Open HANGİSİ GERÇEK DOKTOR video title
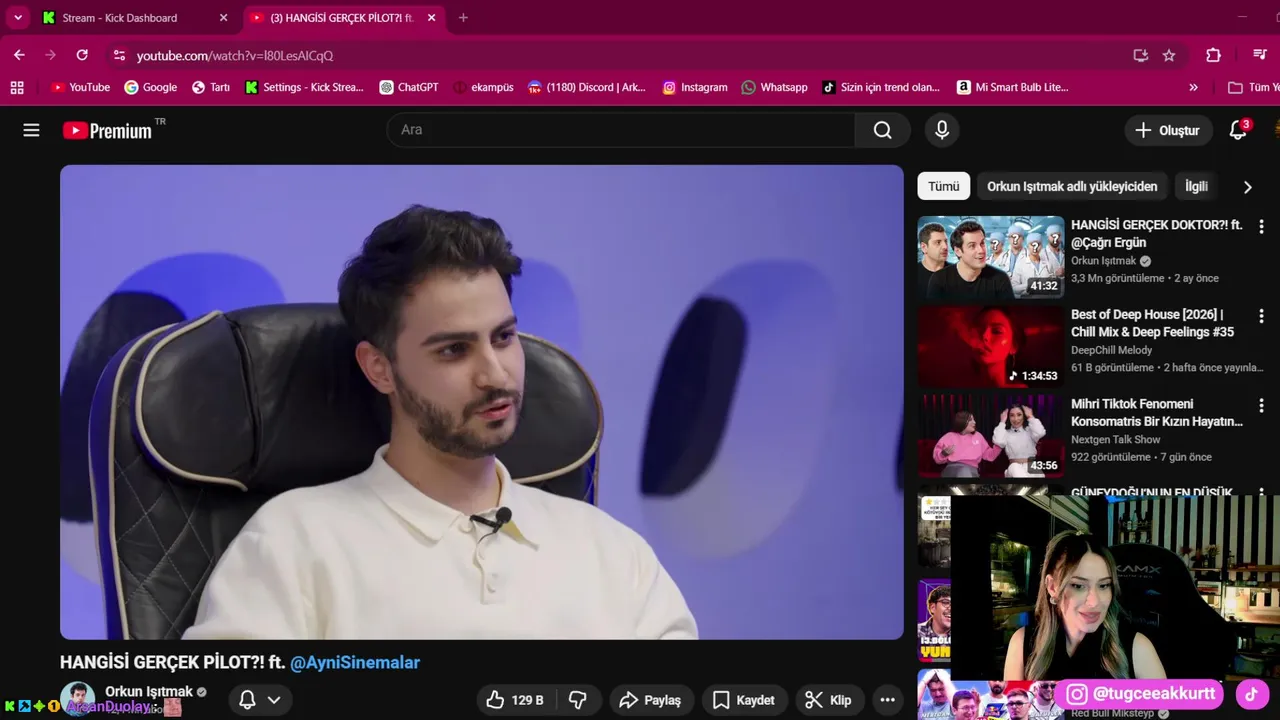 click(1157, 233)
